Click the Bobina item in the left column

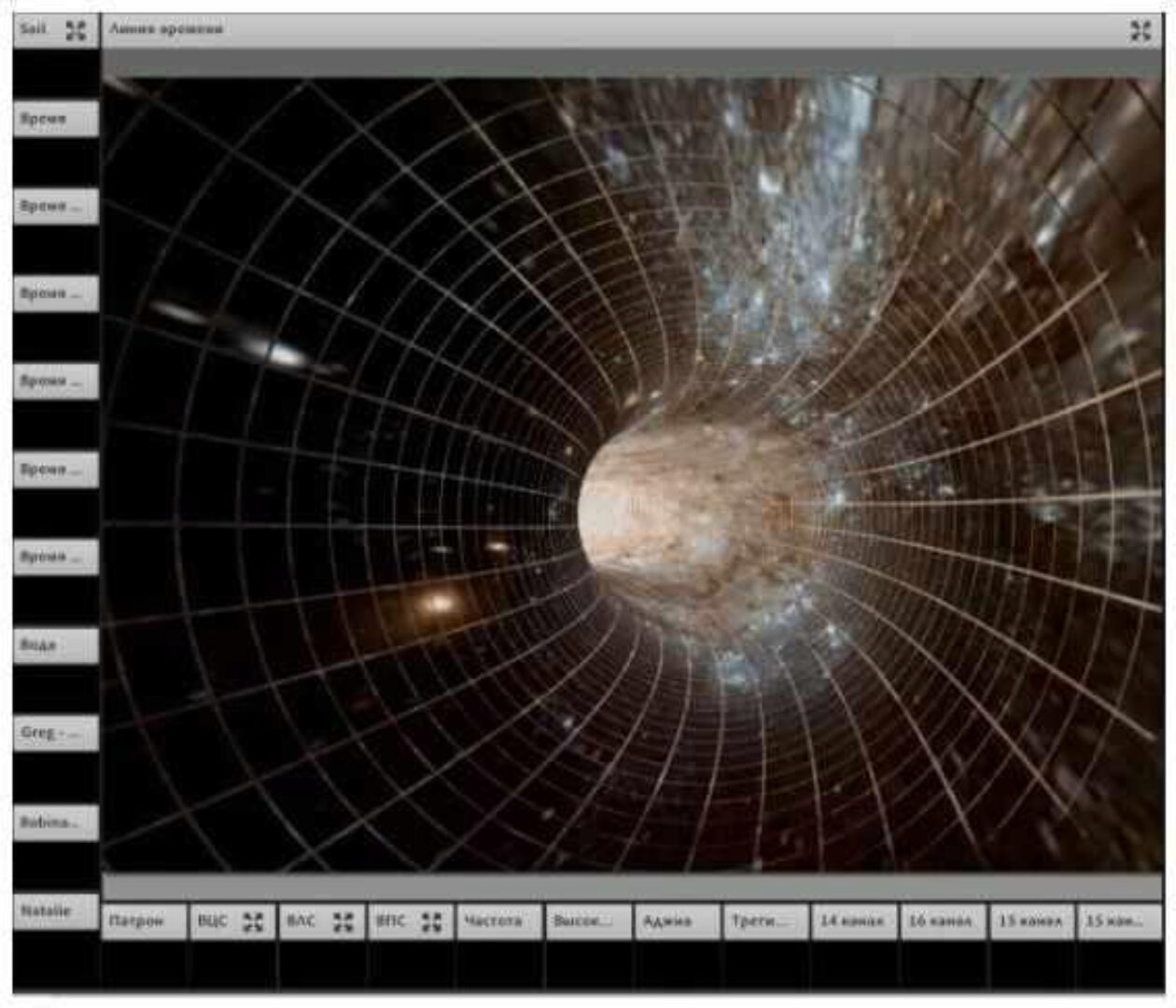(x=55, y=822)
